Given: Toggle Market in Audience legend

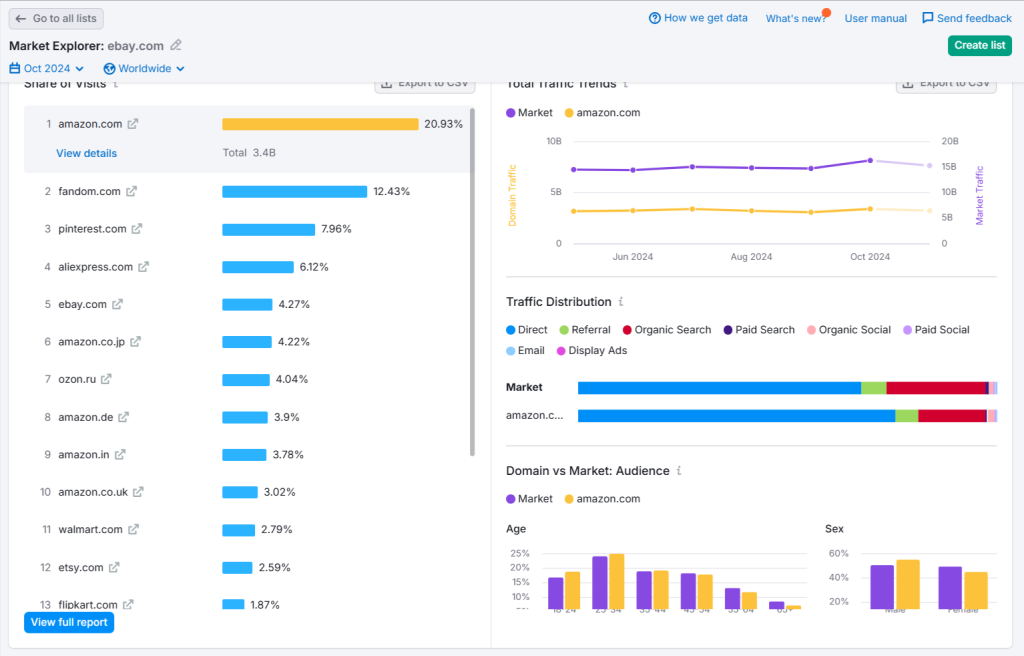Looking at the screenshot, I should point(529,499).
